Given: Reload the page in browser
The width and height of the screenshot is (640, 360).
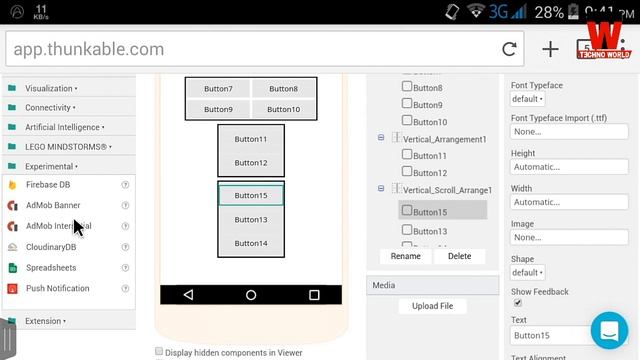Looking at the screenshot, I should 509,49.
